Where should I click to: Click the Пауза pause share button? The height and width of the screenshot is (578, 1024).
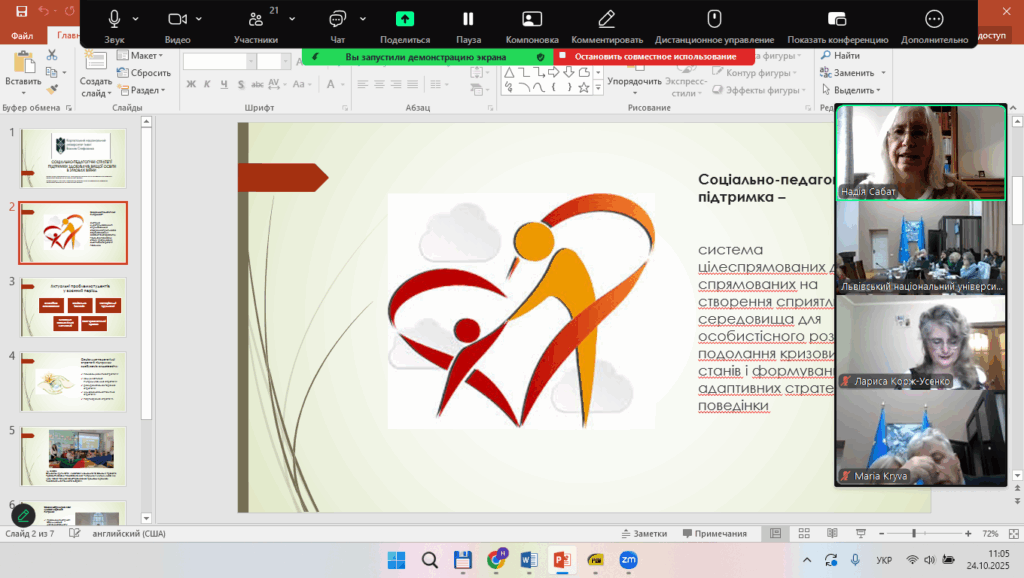468,19
